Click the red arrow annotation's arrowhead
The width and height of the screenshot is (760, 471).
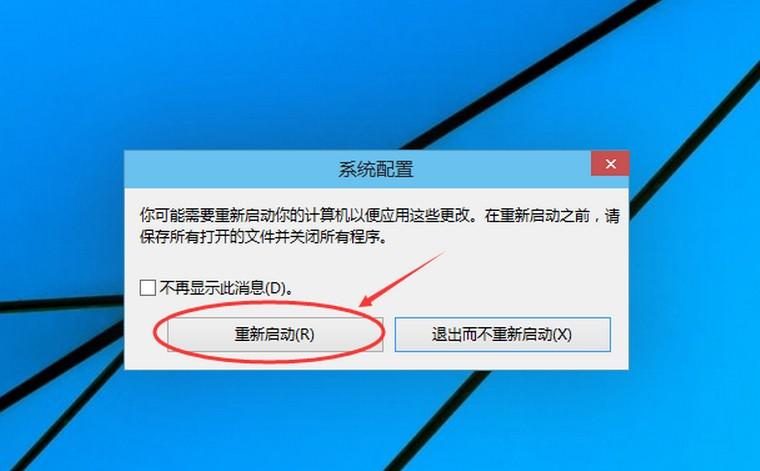click(366, 300)
